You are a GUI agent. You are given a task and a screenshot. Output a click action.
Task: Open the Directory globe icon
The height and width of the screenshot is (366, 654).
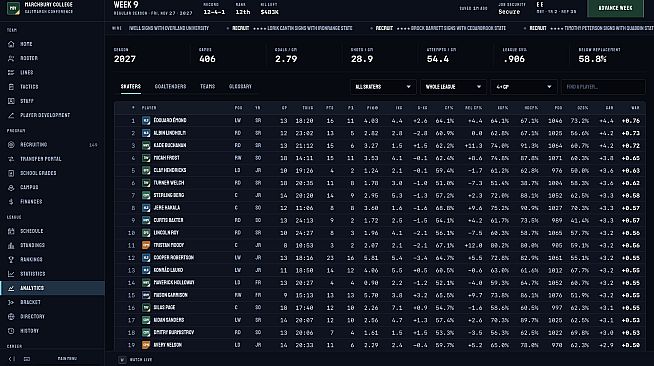[11, 316]
